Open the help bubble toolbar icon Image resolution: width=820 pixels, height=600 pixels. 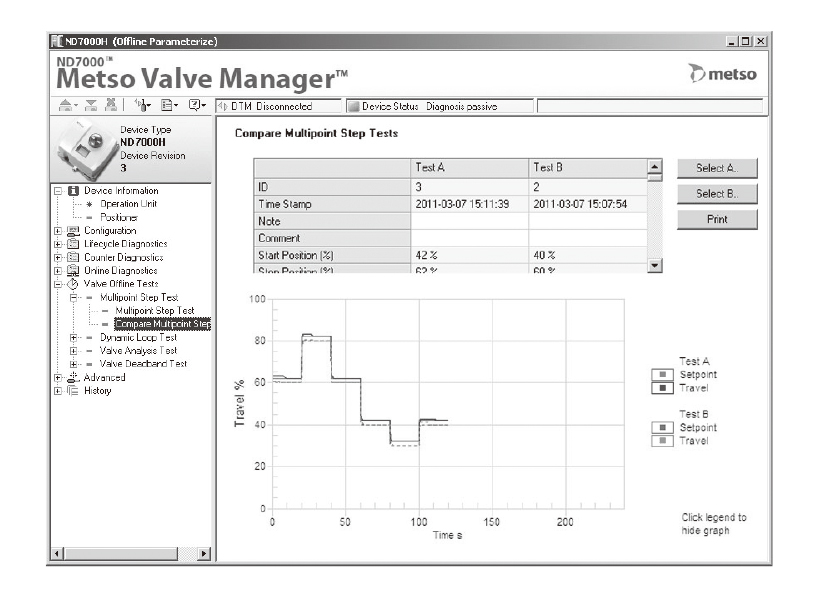coord(197,105)
